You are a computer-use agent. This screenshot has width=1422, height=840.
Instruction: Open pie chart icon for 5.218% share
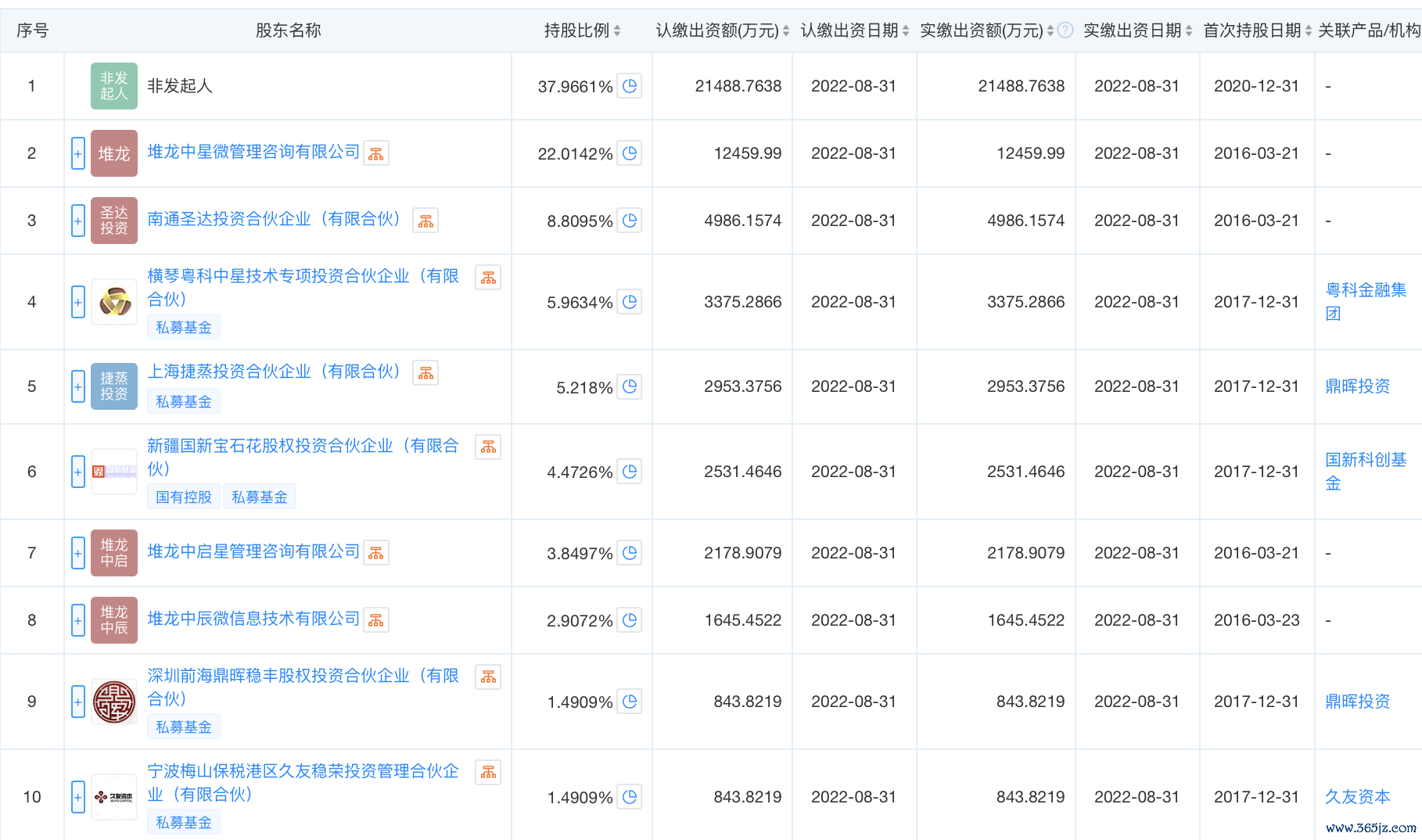(x=630, y=386)
